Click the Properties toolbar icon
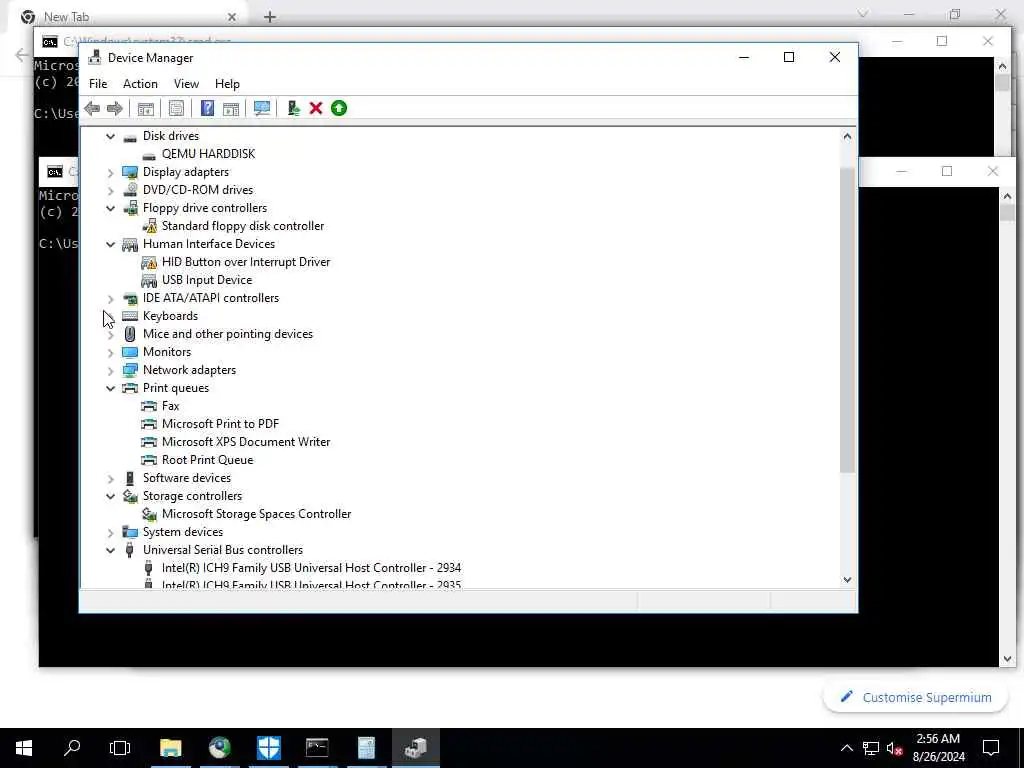The width and height of the screenshot is (1024, 768). 176,108
